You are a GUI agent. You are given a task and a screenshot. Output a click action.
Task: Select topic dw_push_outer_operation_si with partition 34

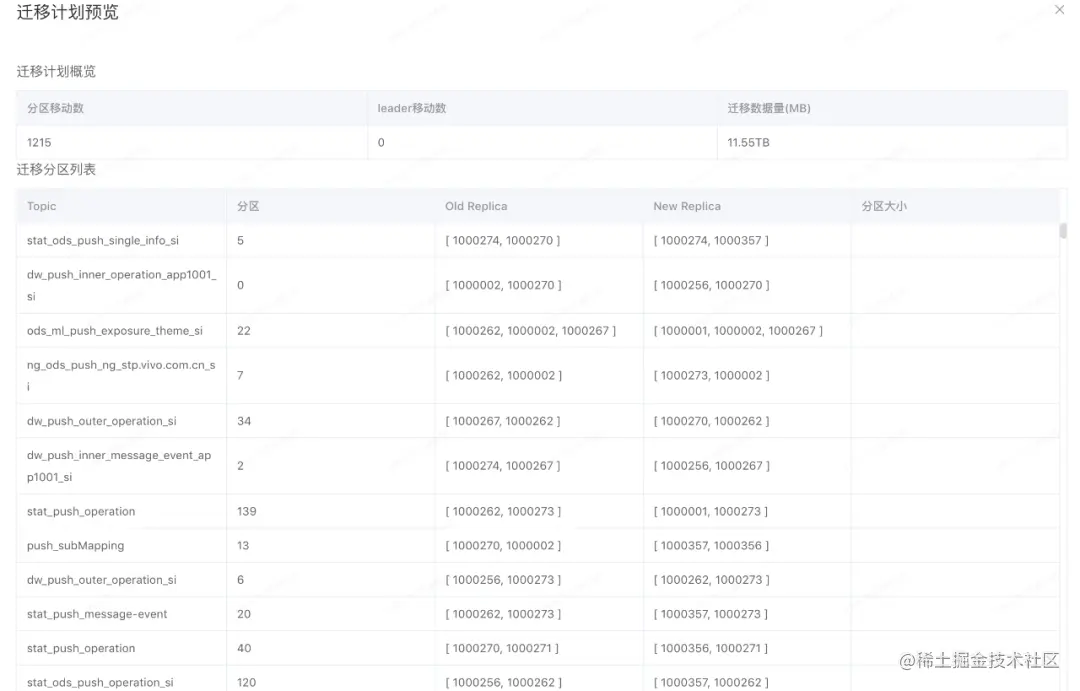(x=101, y=421)
